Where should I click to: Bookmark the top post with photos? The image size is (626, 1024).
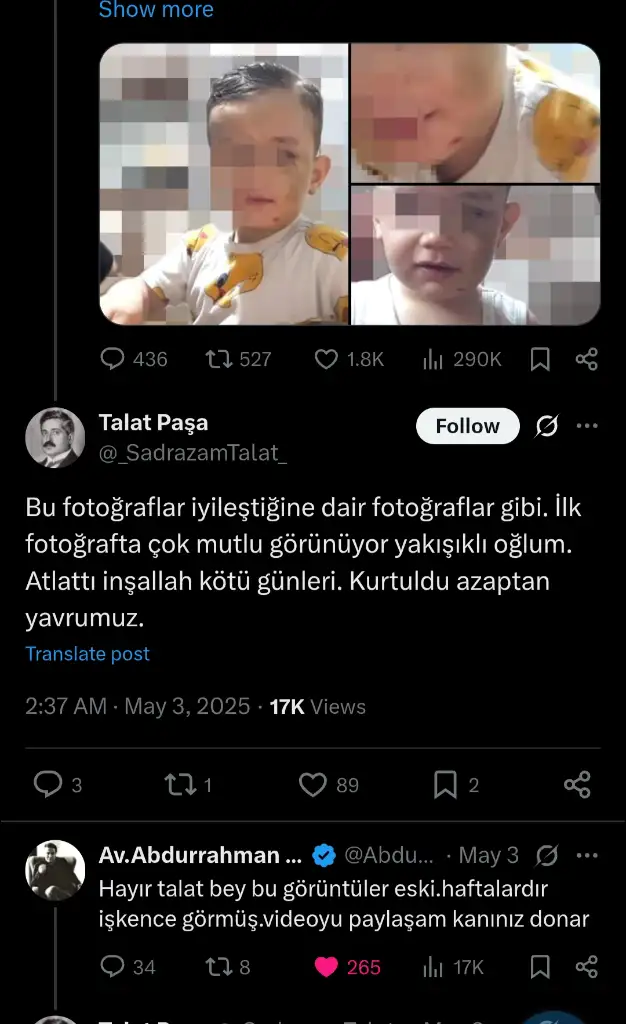540,359
